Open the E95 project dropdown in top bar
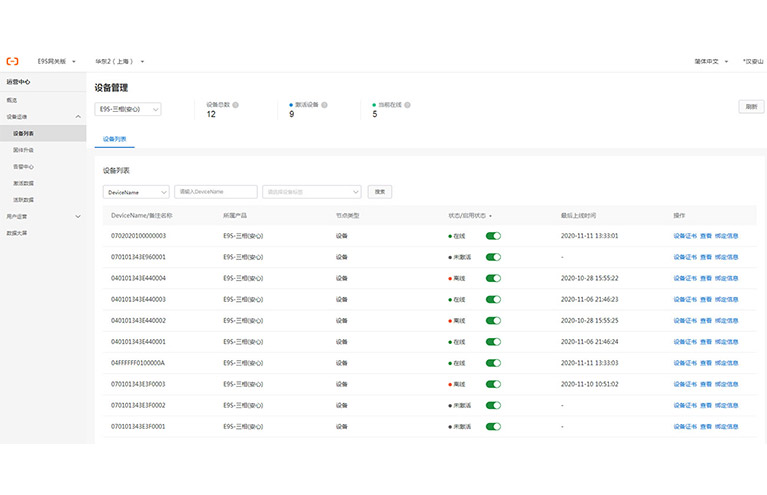This screenshot has height=495, width=767. point(56,61)
